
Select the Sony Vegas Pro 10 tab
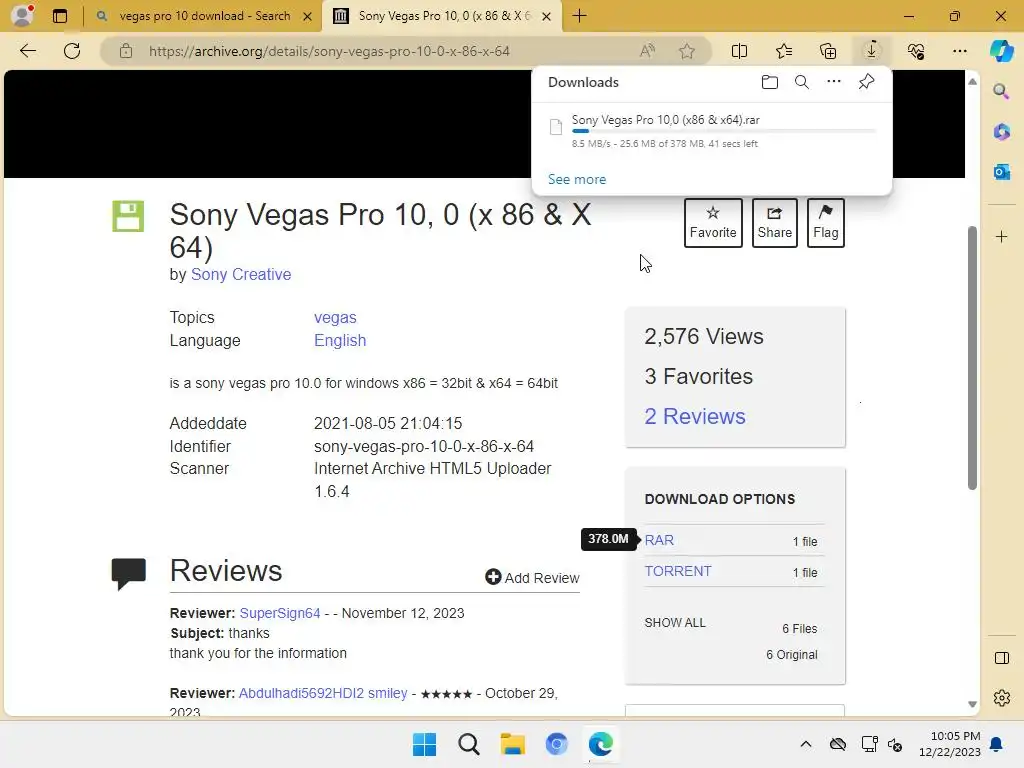click(444, 16)
